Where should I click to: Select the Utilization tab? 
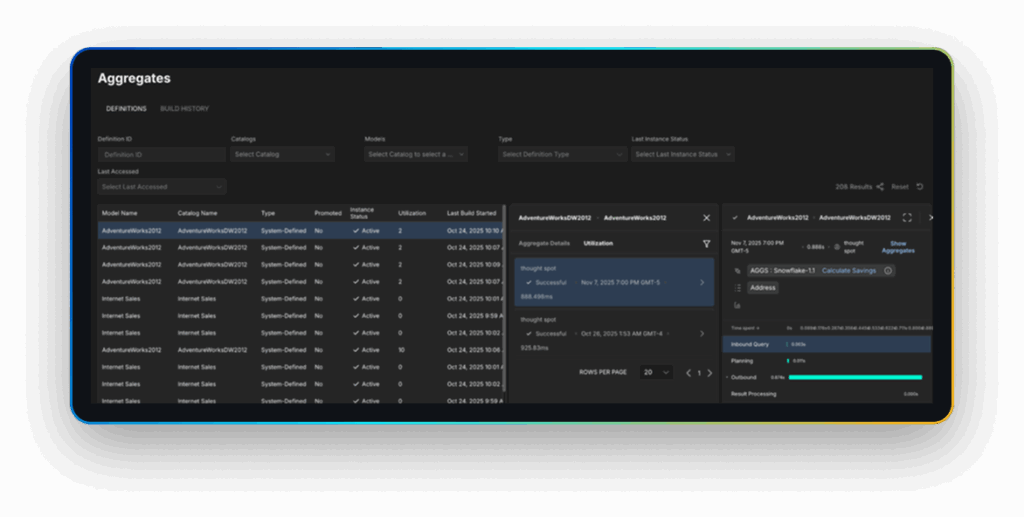click(x=598, y=243)
